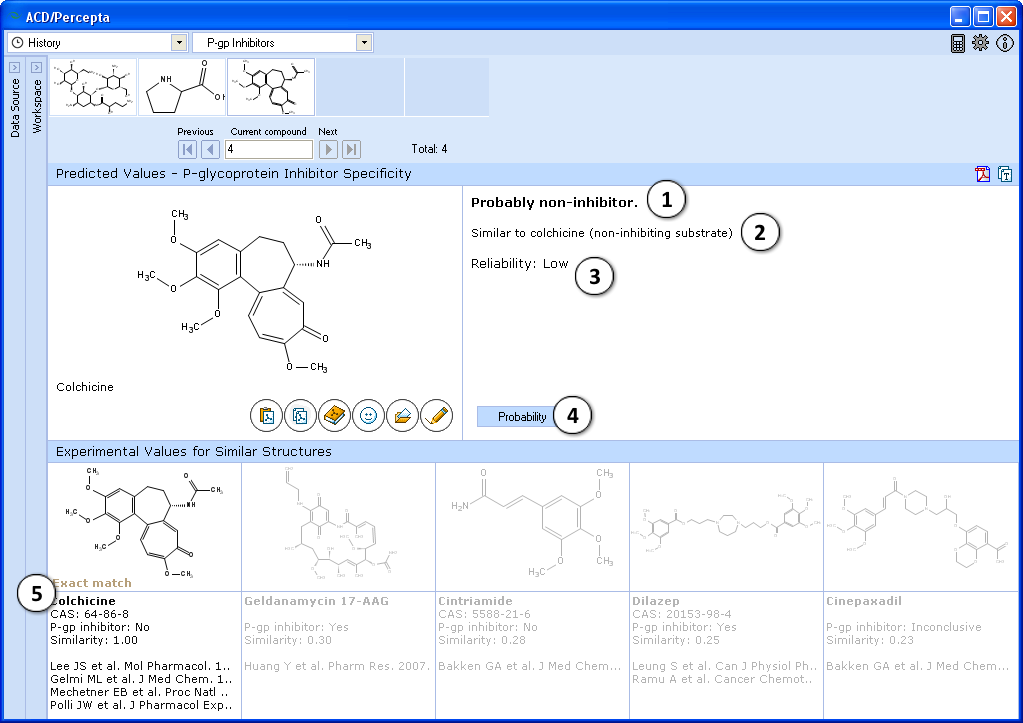Screen dimensions: 1023x723
Task: Click the 'Polli JW et al. J Pharmacol Exp' reference
Action: (x=141, y=705)
